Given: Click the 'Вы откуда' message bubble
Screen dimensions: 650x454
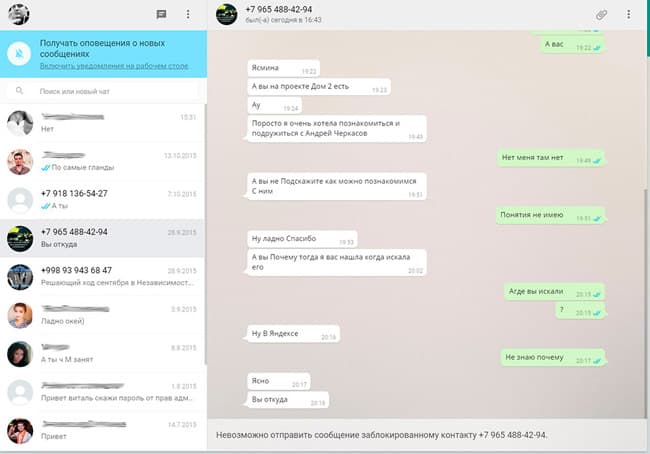Looking at the screenshot, I should (x=288, y=400).
